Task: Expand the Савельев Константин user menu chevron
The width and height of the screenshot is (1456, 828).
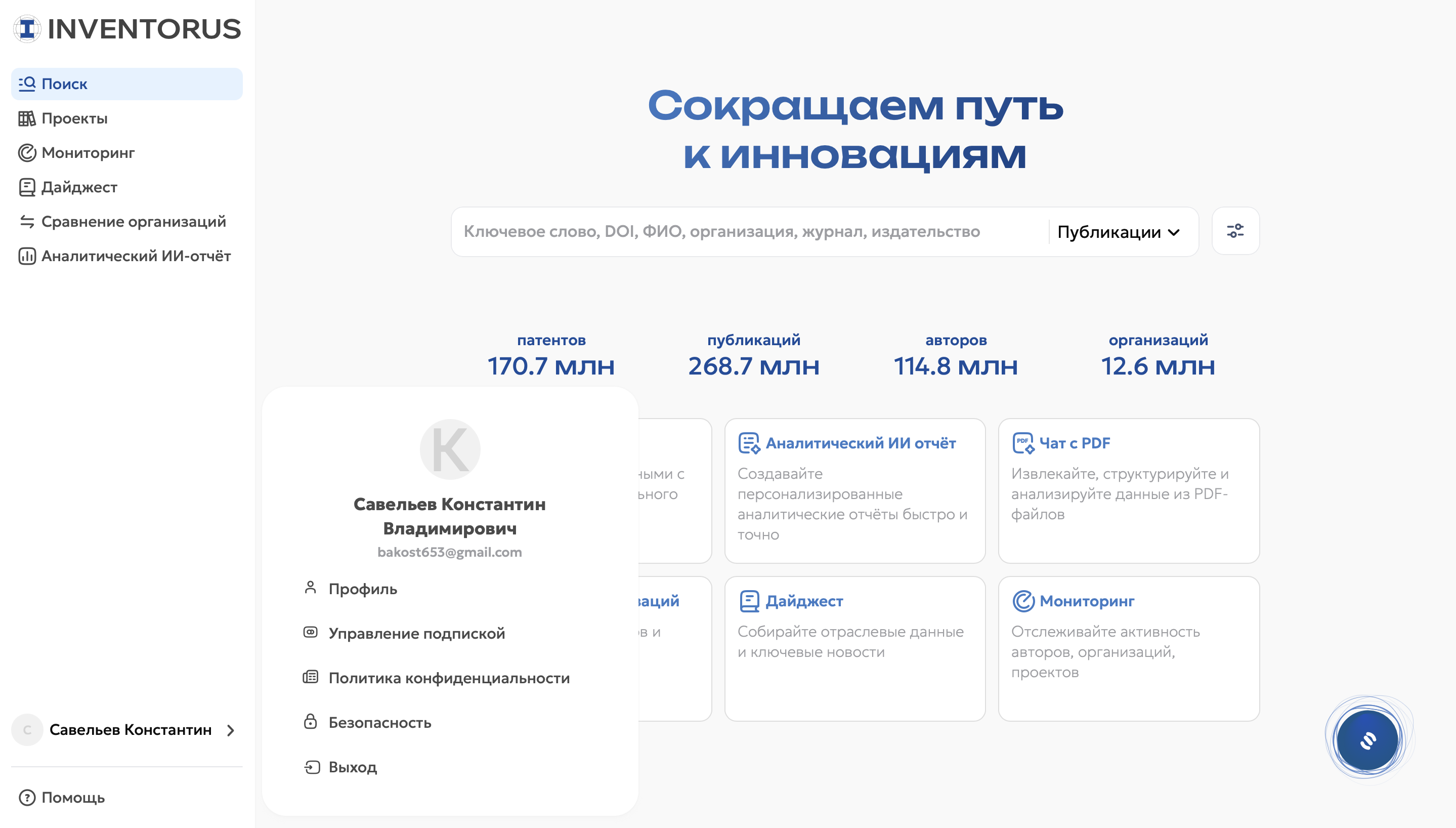Action: [x=231, y=730]
